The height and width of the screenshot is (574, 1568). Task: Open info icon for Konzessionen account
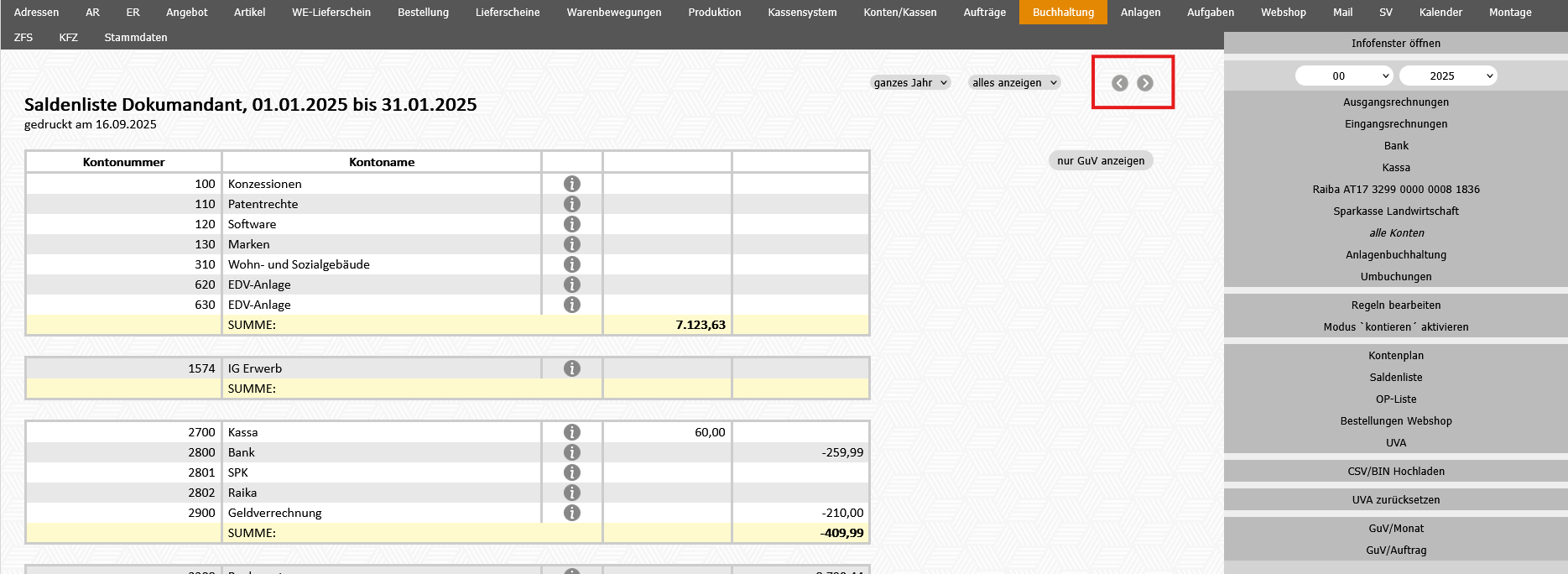(572, 184)
